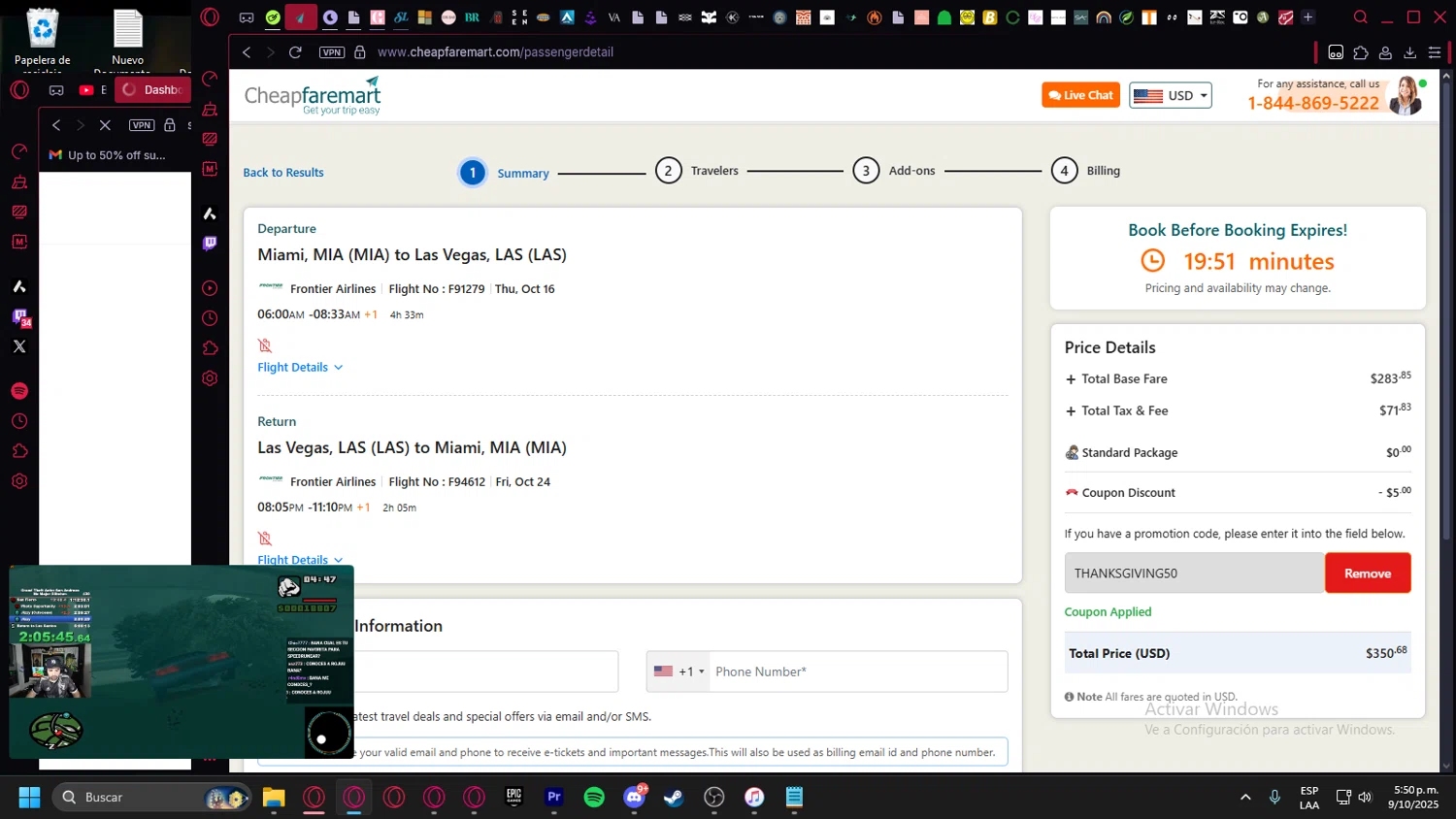Remove the THANKSGIVING50 coupon
Screen dimensions: 1456x819
[1368, 573]
